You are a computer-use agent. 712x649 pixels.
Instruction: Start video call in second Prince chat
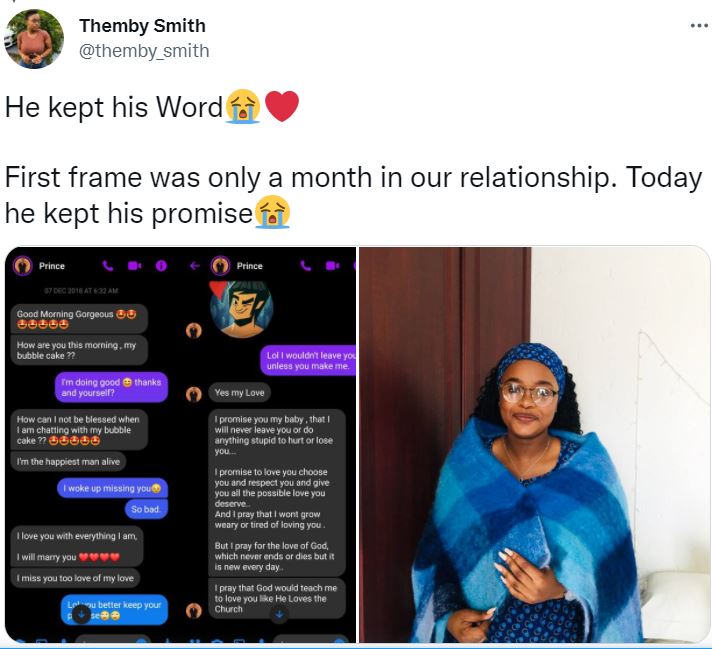(x=332, y=266)
